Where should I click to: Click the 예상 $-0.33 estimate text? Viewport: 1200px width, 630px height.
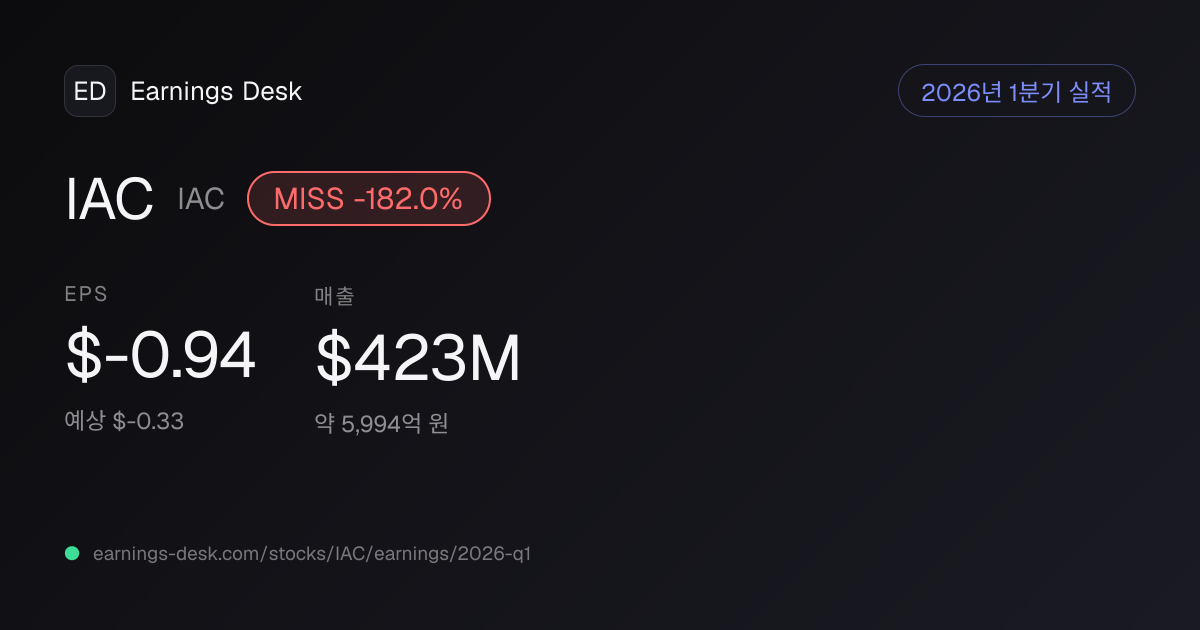click(x=124, y=421)
